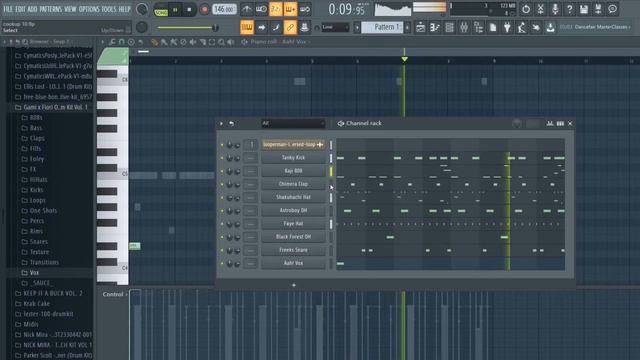Viewport: 640px width, 360px height.
Task: Open the OPTIONS menu
Action: [89, 9]
